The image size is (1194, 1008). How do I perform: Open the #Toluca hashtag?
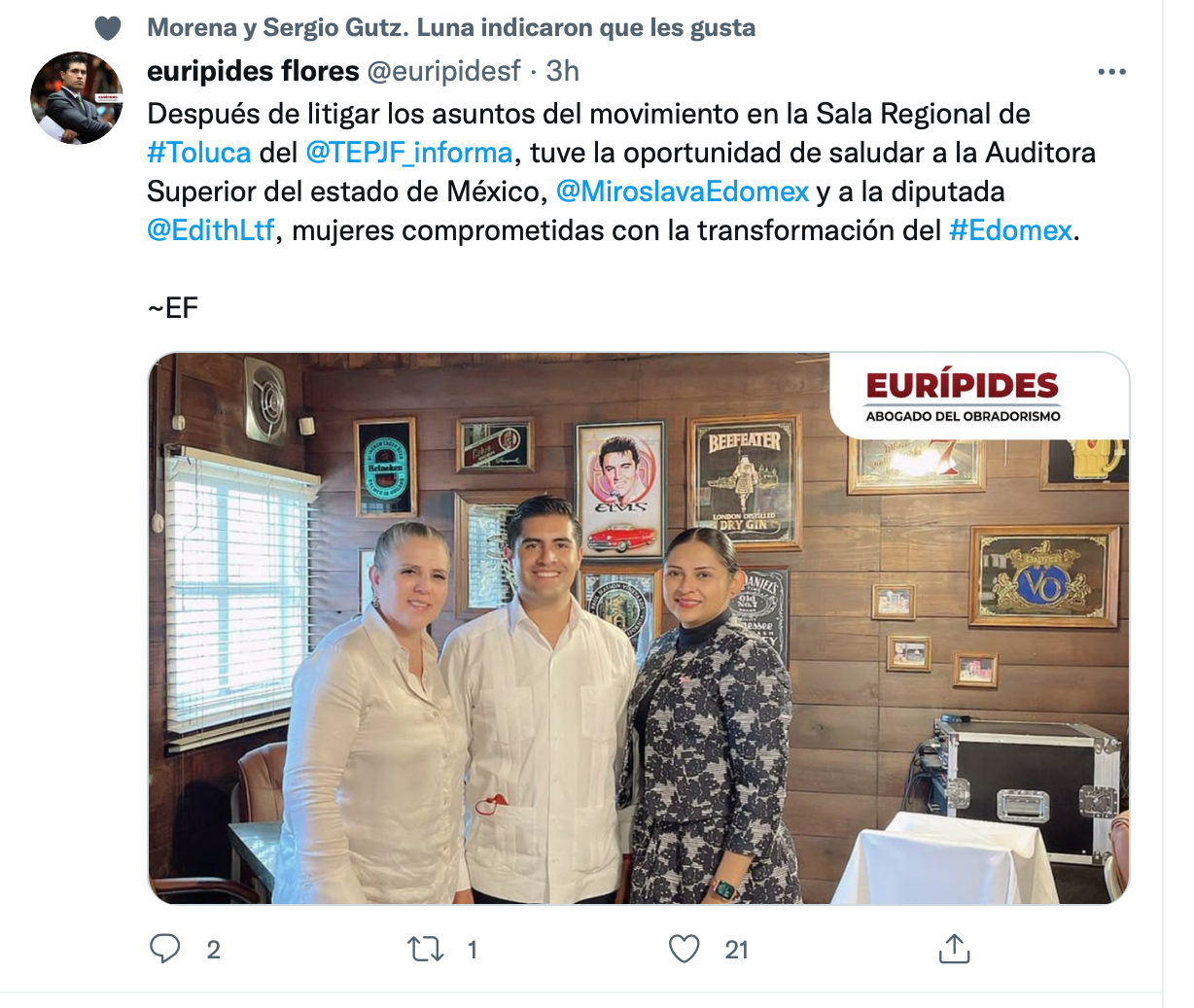coord(199,153)
